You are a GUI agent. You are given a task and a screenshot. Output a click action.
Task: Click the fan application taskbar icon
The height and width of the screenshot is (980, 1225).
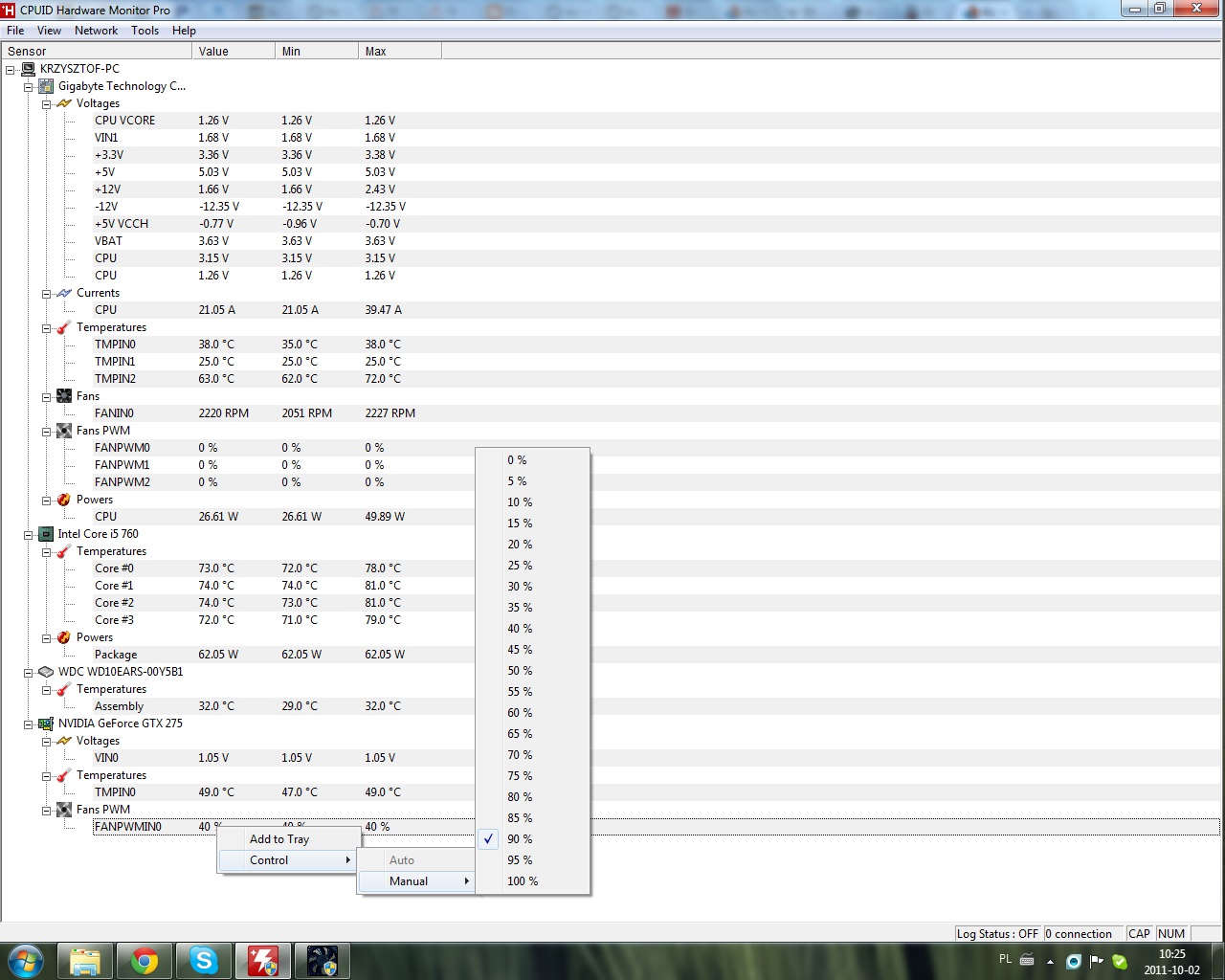[323, 961]
